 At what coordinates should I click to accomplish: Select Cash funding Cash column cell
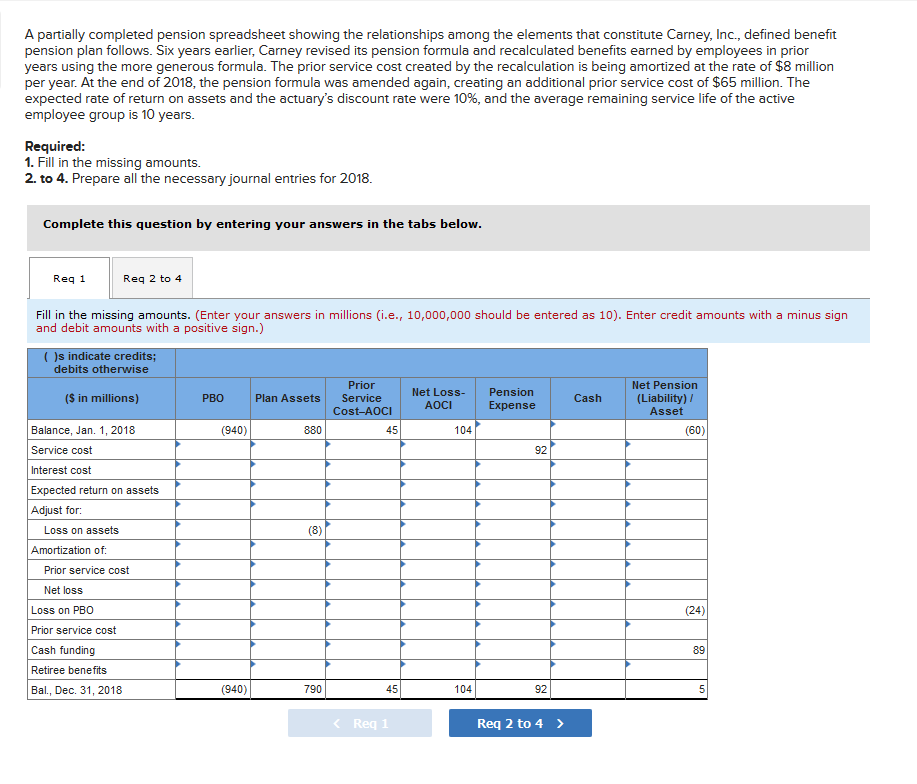coord(587,650)
